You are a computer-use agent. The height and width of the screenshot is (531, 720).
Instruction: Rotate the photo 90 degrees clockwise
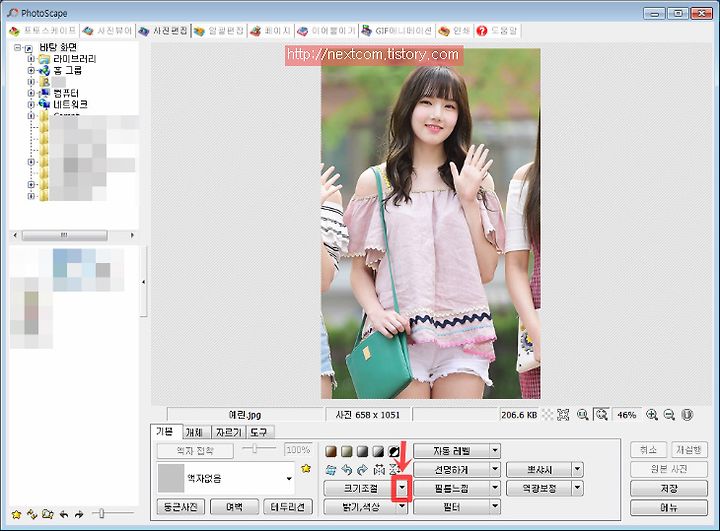(x=362, y=469)
